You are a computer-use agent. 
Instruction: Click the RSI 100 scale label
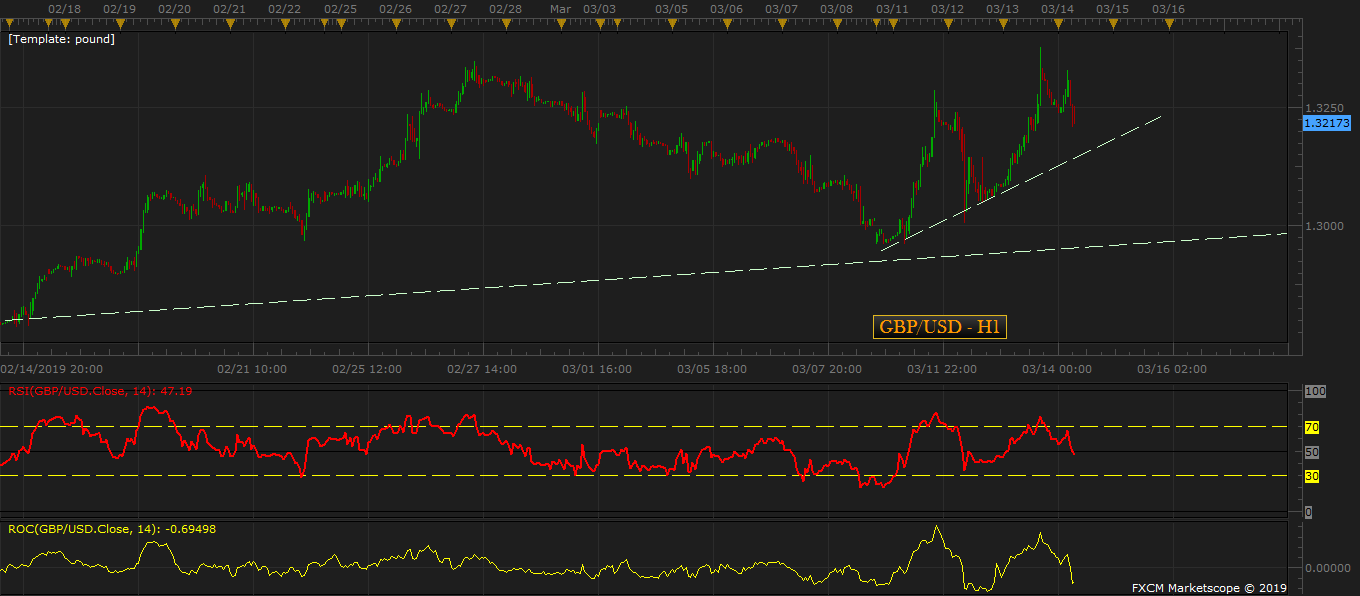[1315, 391]
